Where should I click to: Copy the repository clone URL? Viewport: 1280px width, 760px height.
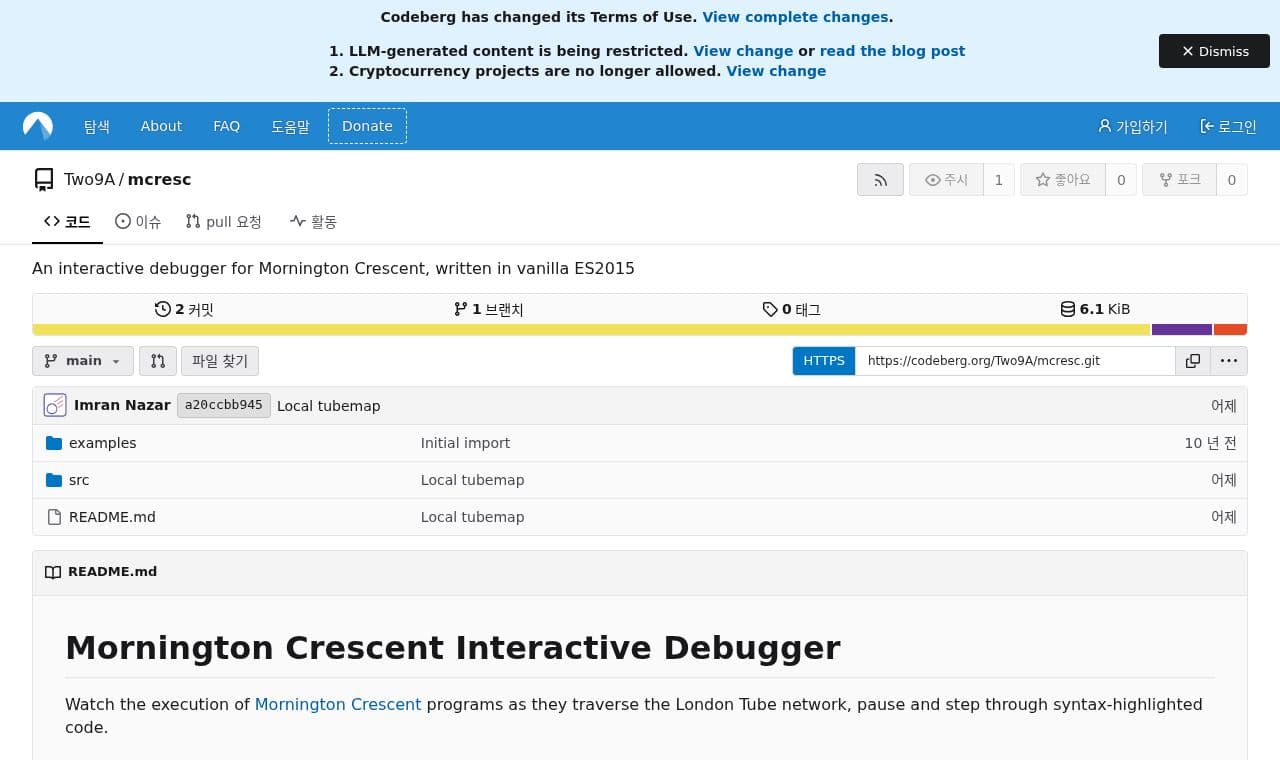[1192, 361]
